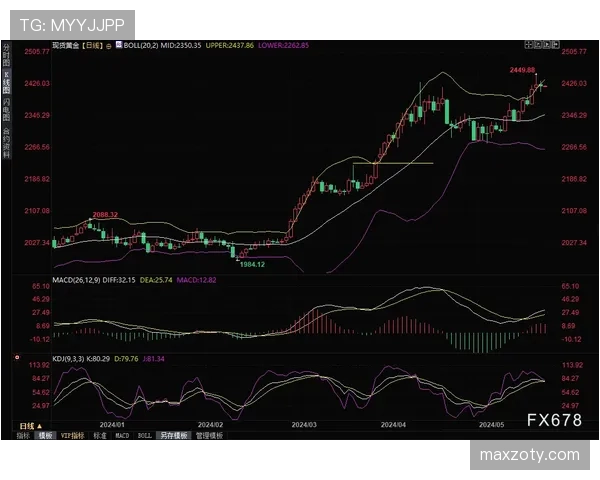Click the MID:2350.35 value
Viewport: 600px width, 480px height.
tap(181, 45)
